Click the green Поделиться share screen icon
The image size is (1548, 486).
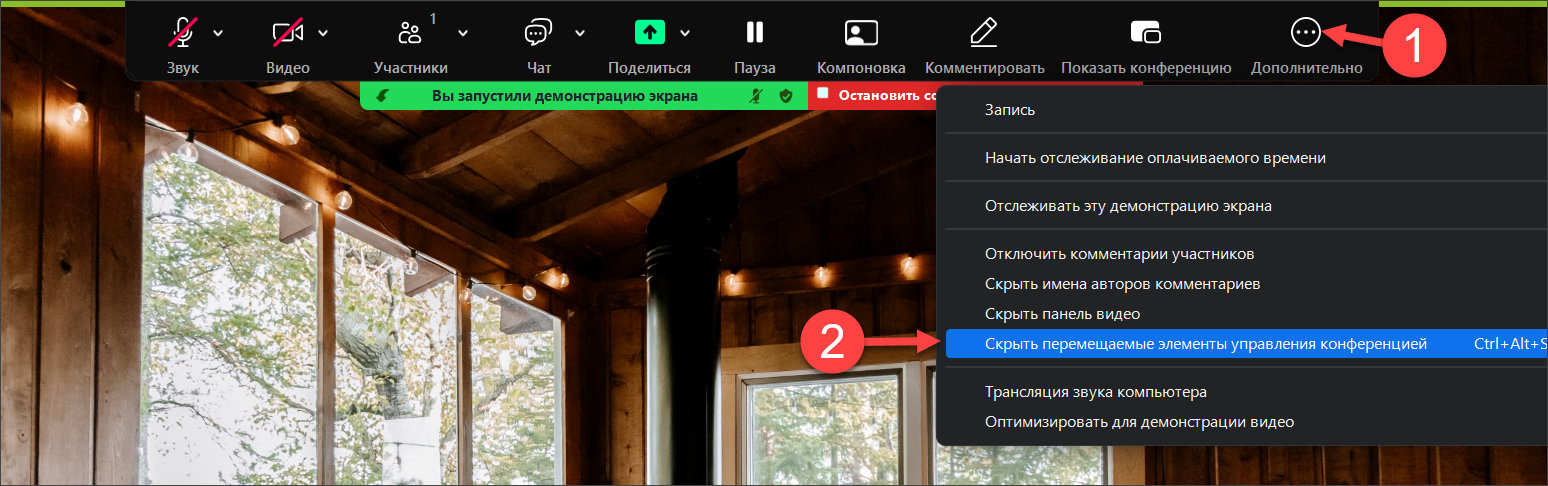[x=649, y=33]
